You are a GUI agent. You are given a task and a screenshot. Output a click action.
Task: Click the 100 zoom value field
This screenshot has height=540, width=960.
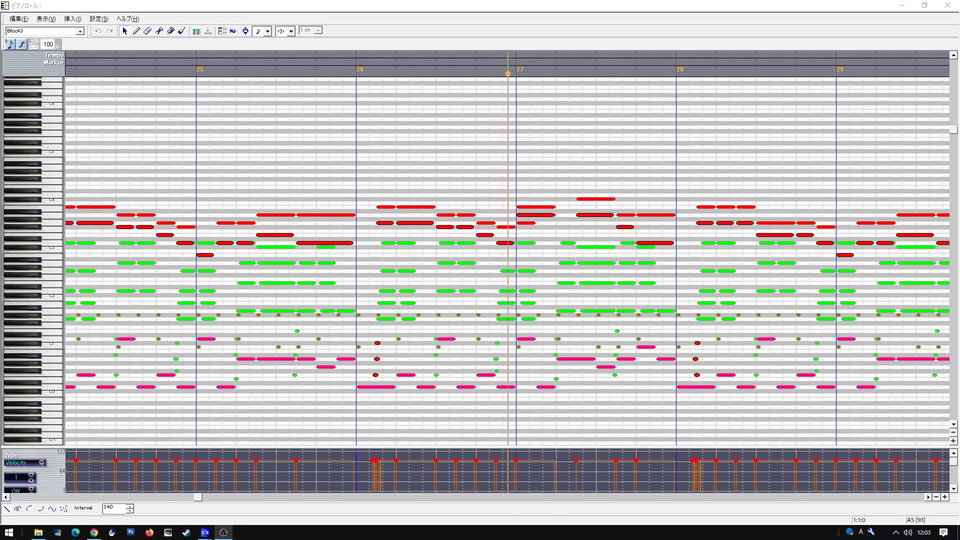coord(48,44)
